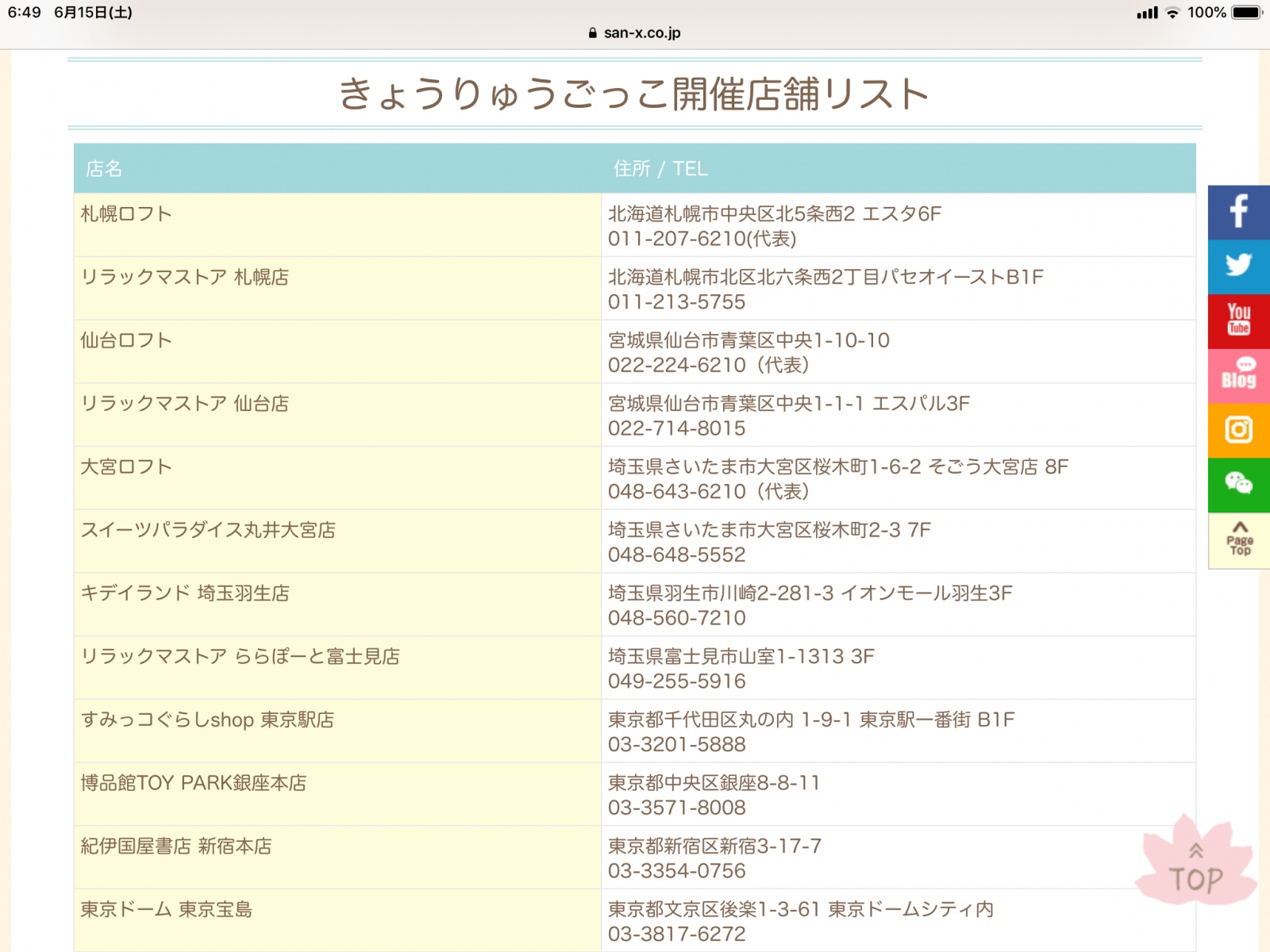Tap the 6:49 clock in status bar
Image resolution: width=1270 pixels, height=952 pixels.
click(25, 13)
